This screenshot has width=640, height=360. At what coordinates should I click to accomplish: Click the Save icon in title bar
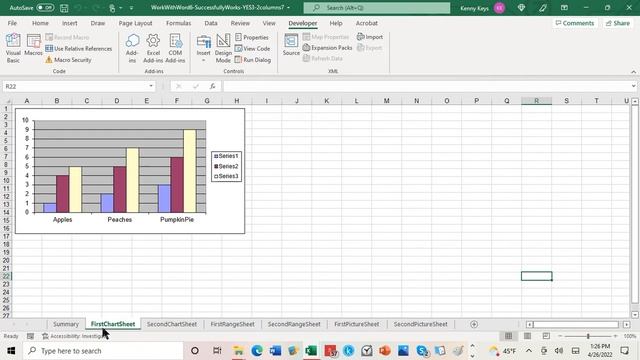pyautogui.click(x=64, y=8)
